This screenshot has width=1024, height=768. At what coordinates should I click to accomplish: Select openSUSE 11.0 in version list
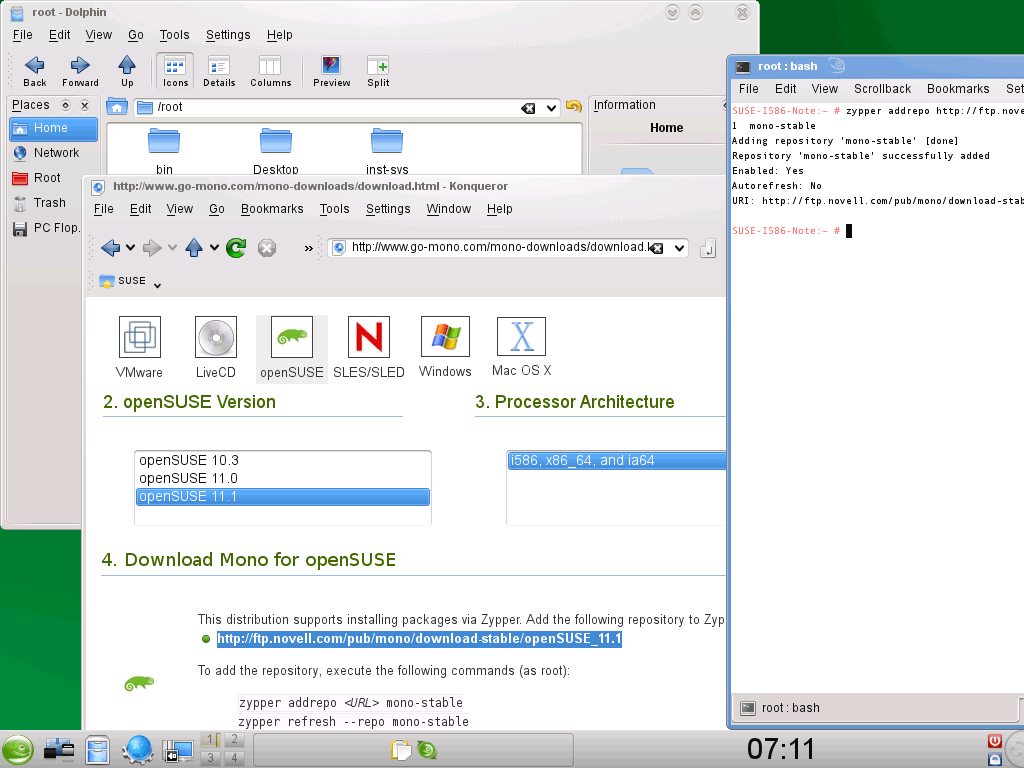pos(283,479)
